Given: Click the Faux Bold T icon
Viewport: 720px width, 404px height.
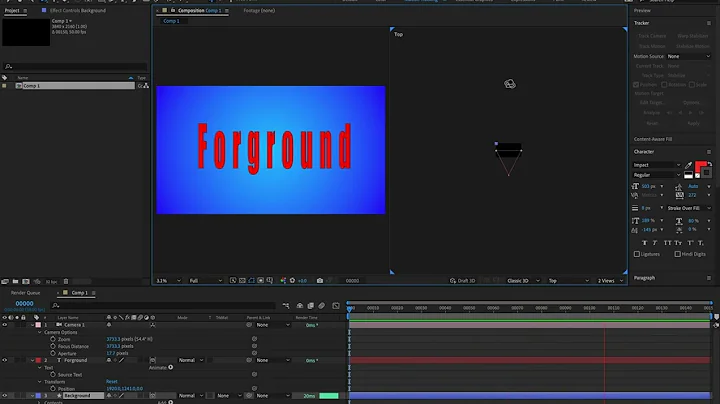Looking at the screenshot, I should pyautogui.click(x=644, y=243).
